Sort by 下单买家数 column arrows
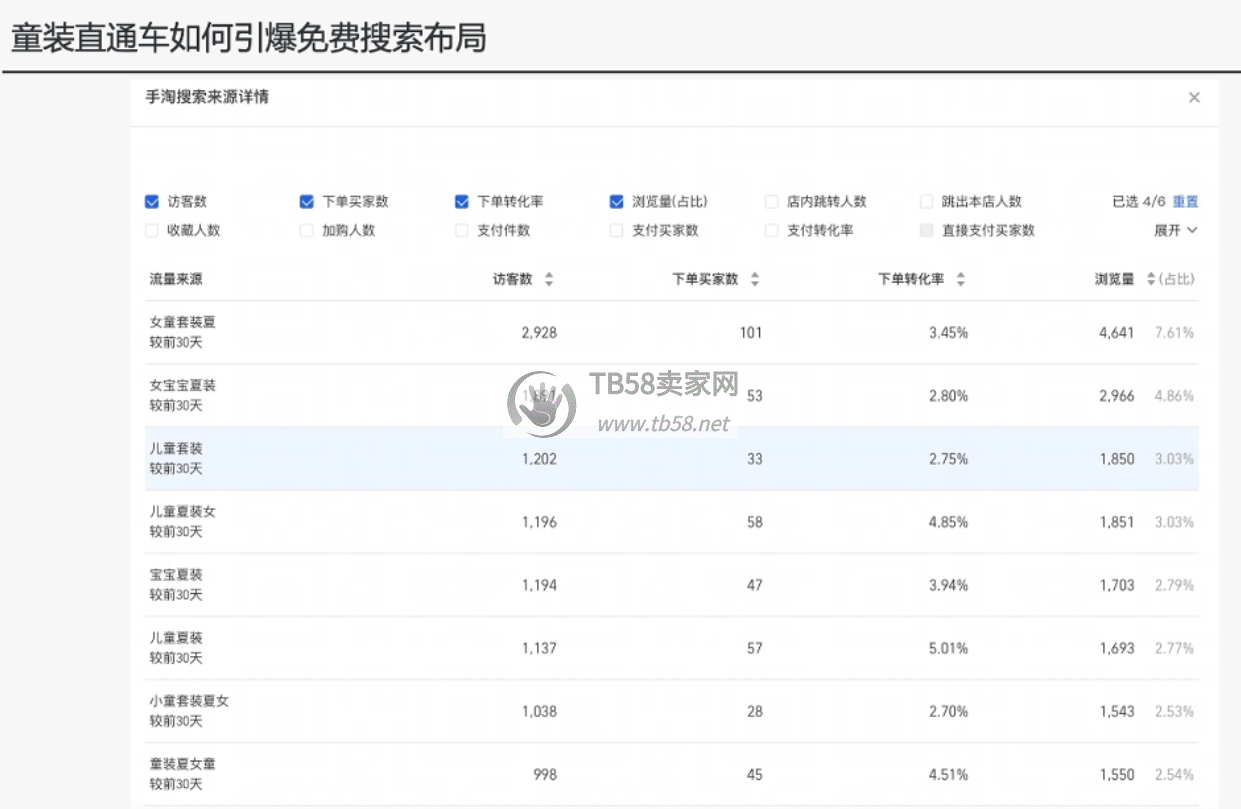1241x809 pixels. (x=755, y=280)
